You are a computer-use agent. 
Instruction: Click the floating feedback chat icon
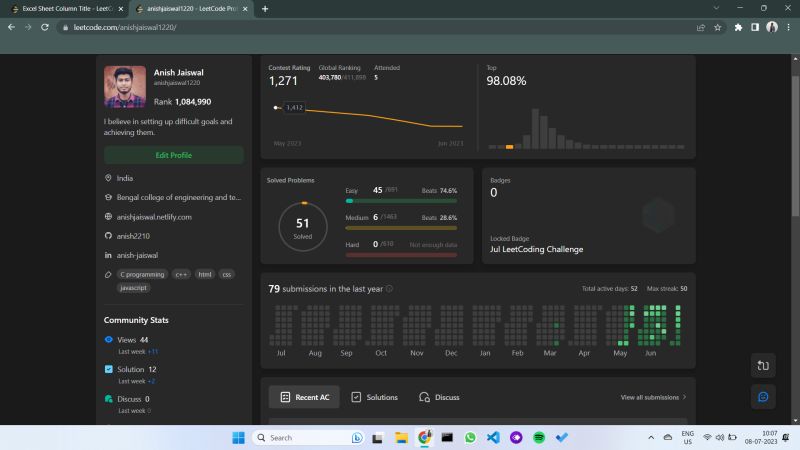click(763, 397)
